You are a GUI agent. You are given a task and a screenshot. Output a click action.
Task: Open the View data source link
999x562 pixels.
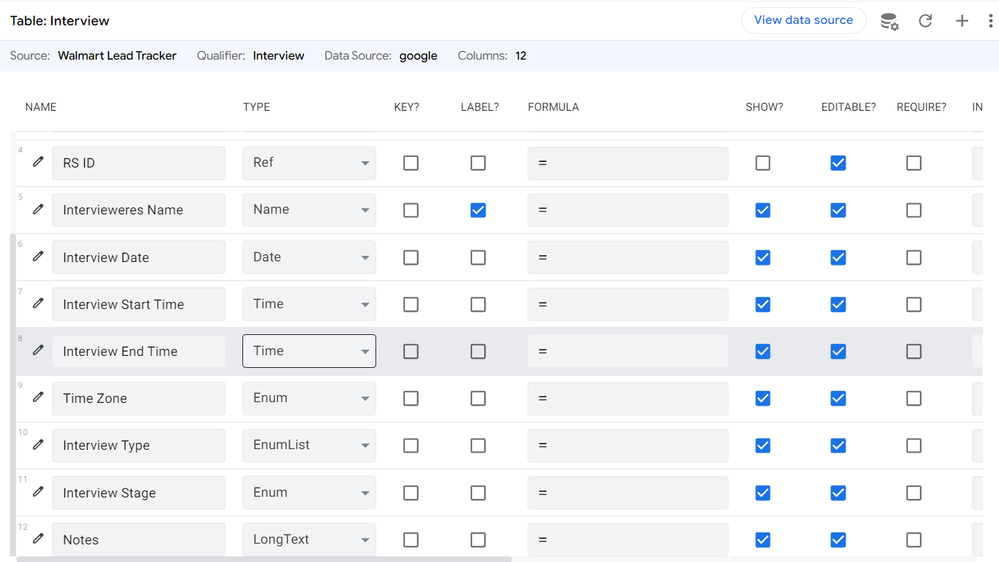coord(803,20)
